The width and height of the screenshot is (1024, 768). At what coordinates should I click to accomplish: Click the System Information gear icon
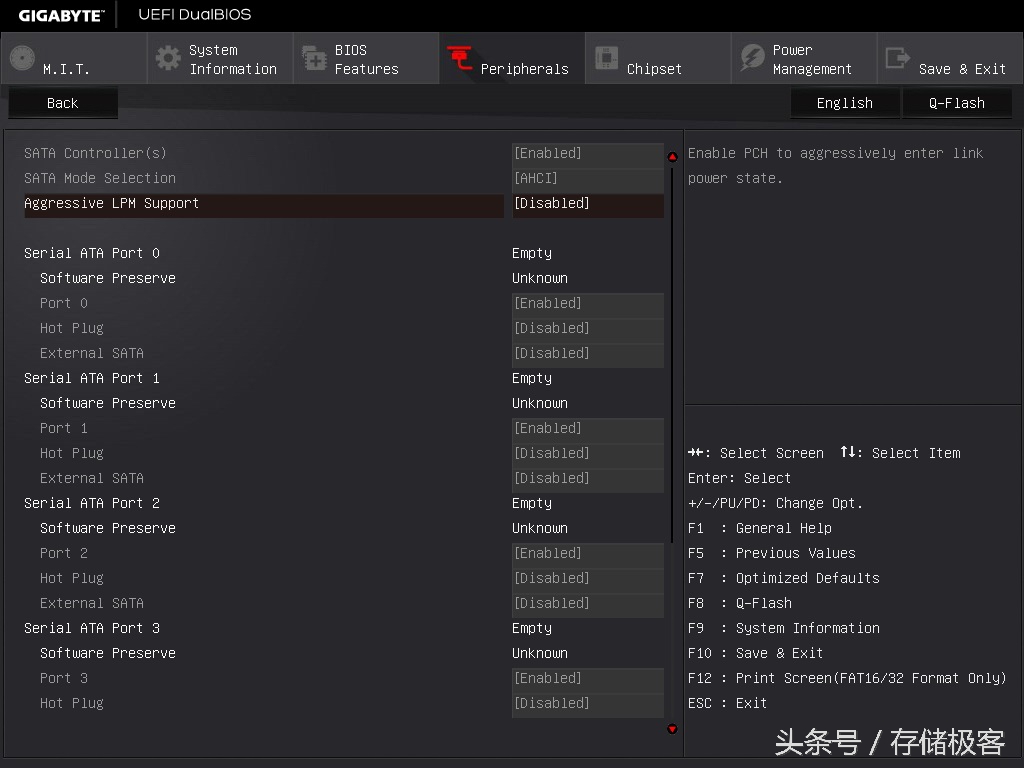(168, 59)
